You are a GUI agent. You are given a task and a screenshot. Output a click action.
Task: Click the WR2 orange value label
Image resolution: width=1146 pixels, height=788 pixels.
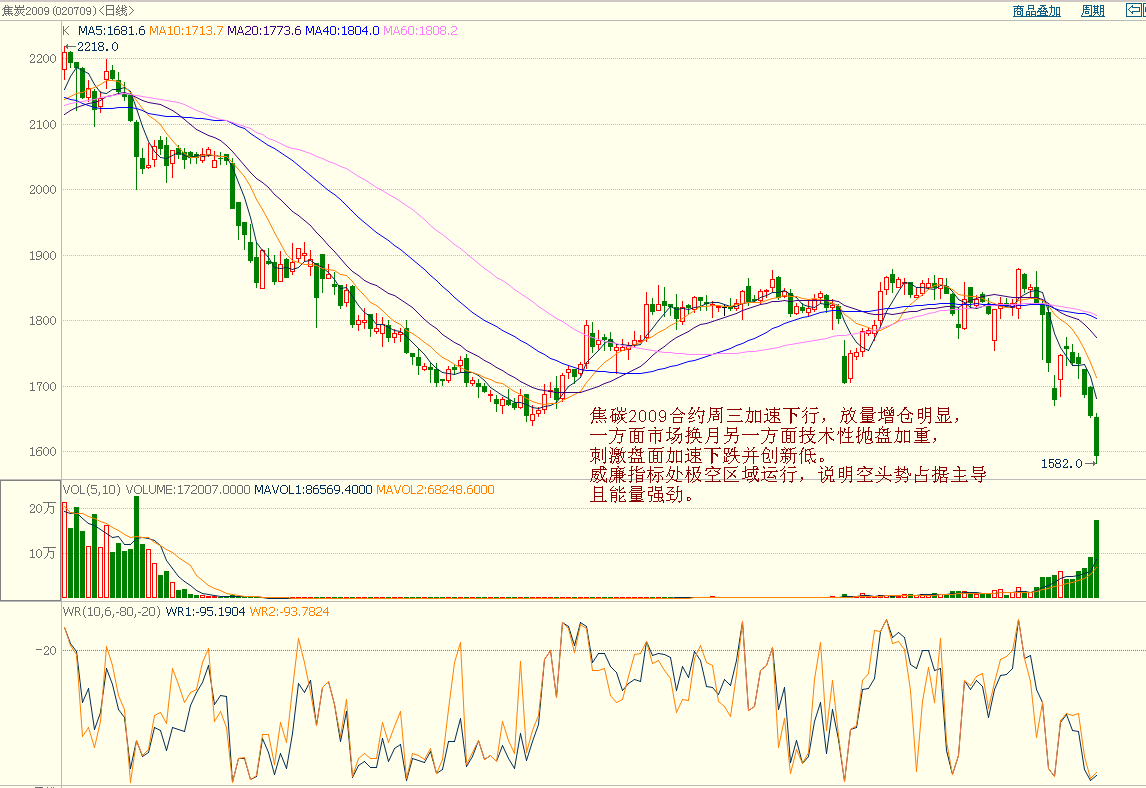point(289,611)
